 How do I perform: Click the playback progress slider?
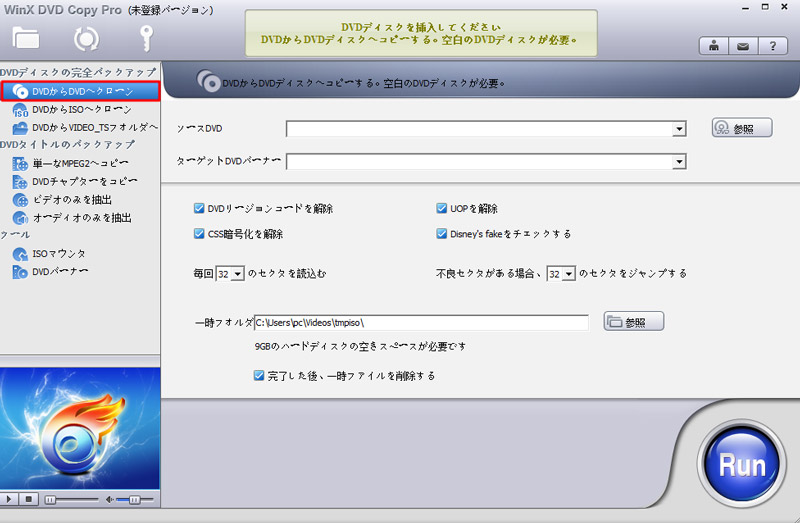(x=71, y=500)
